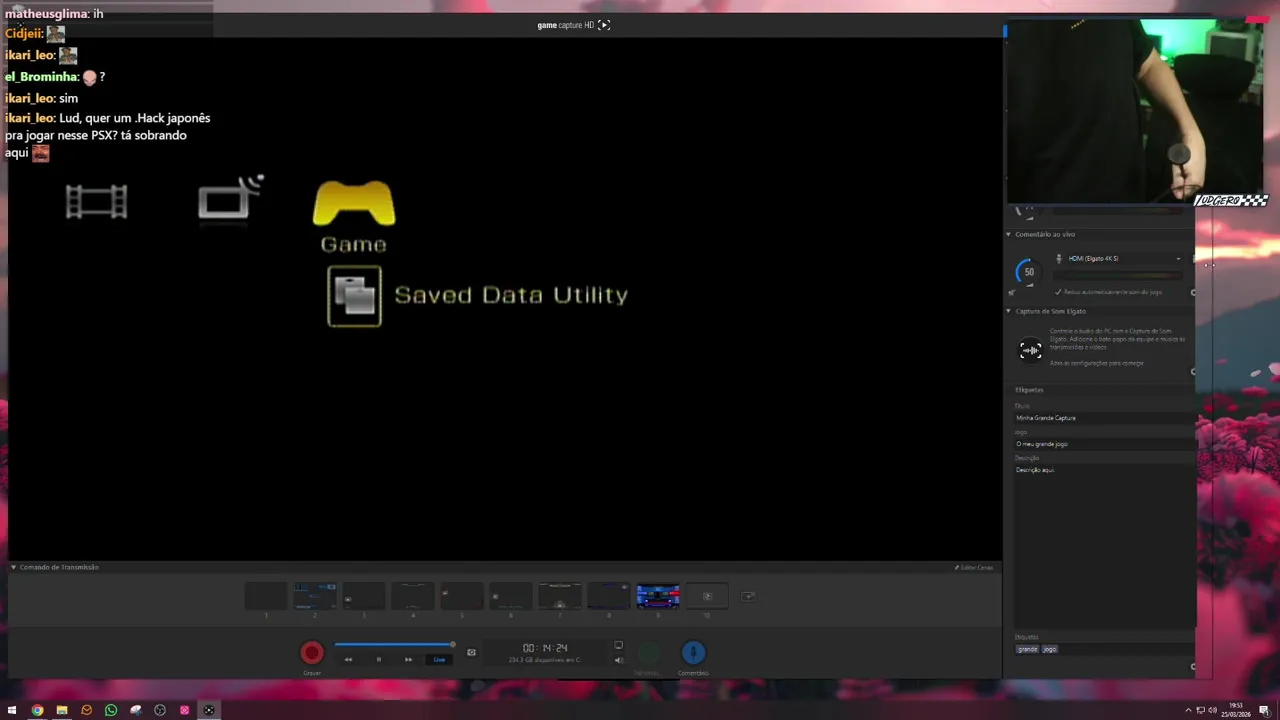The width and height of the screenshot is (1280, 720).
Task: Click the fullscreen monitor icon by the timer
Action: 618,646
